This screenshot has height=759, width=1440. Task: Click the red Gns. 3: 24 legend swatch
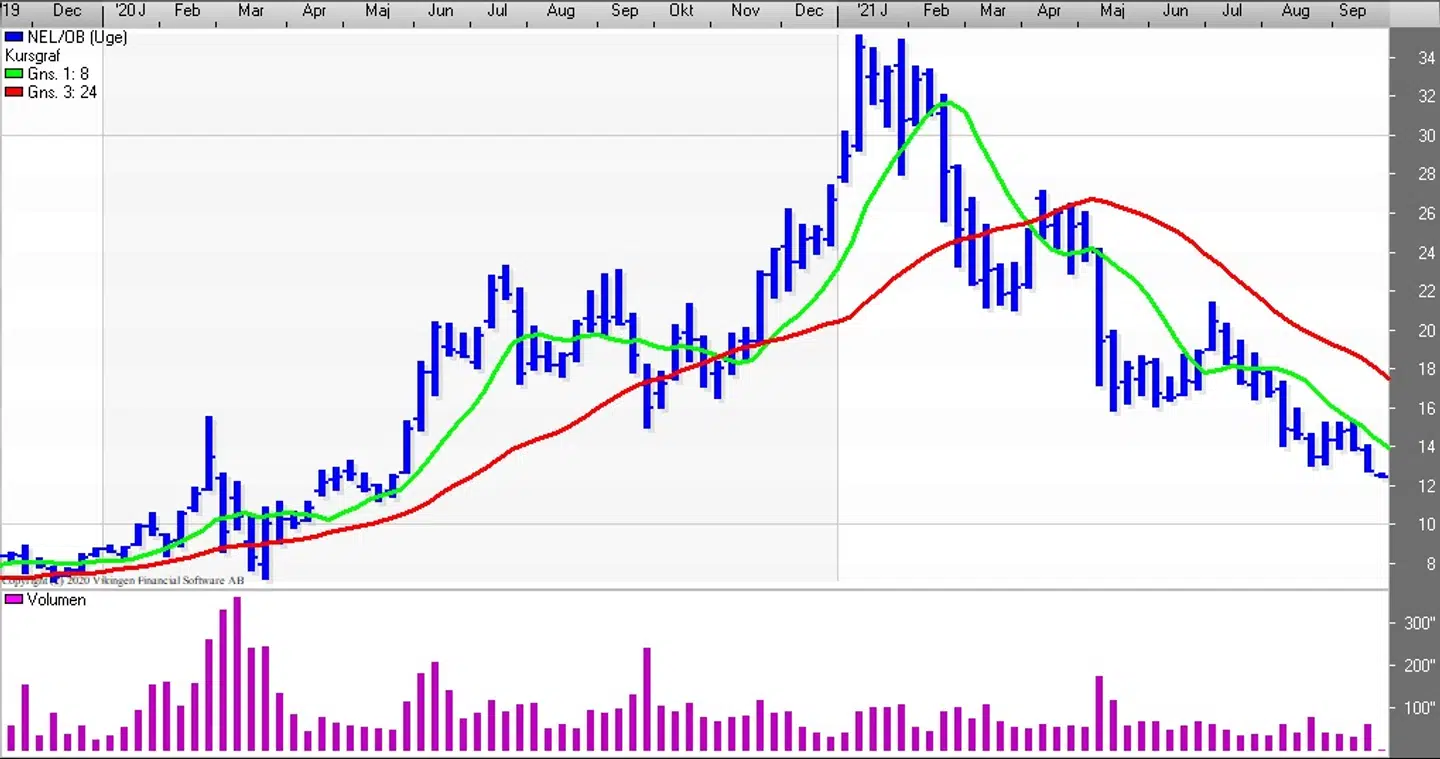pyautogui.click(x=14, y=92)
